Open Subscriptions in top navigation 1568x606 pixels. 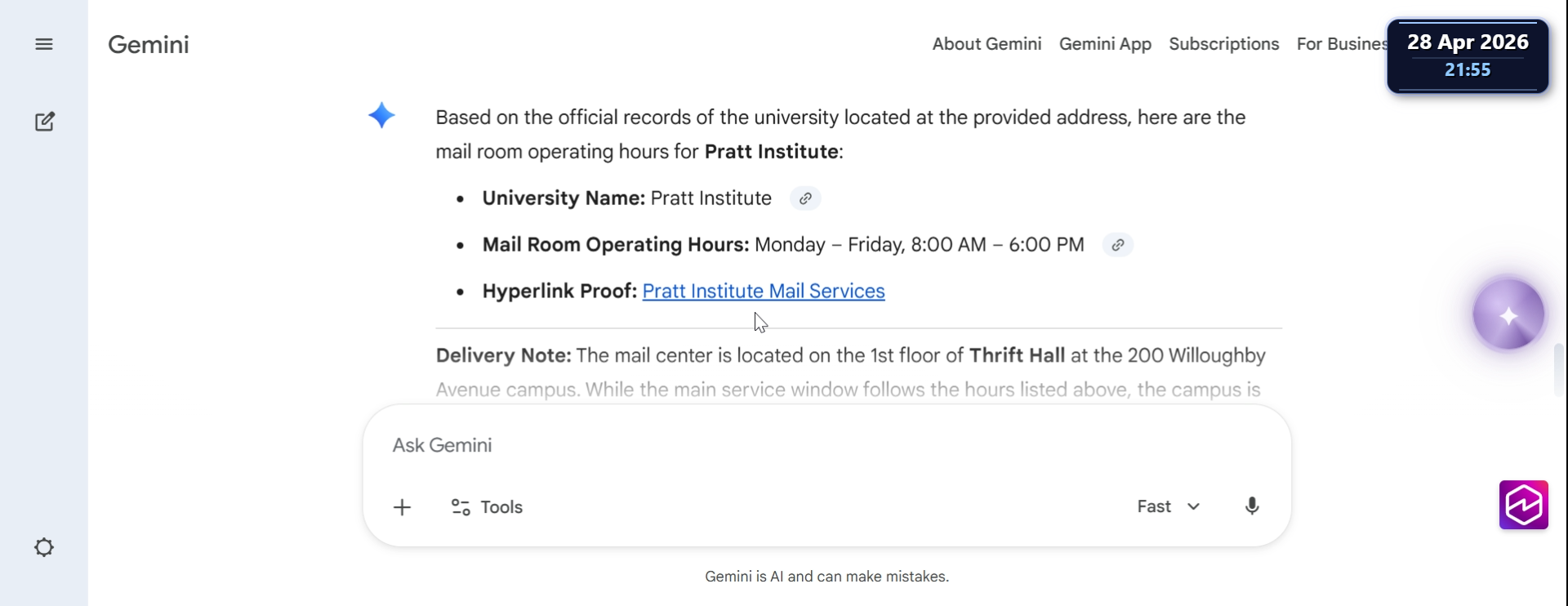1223,44
